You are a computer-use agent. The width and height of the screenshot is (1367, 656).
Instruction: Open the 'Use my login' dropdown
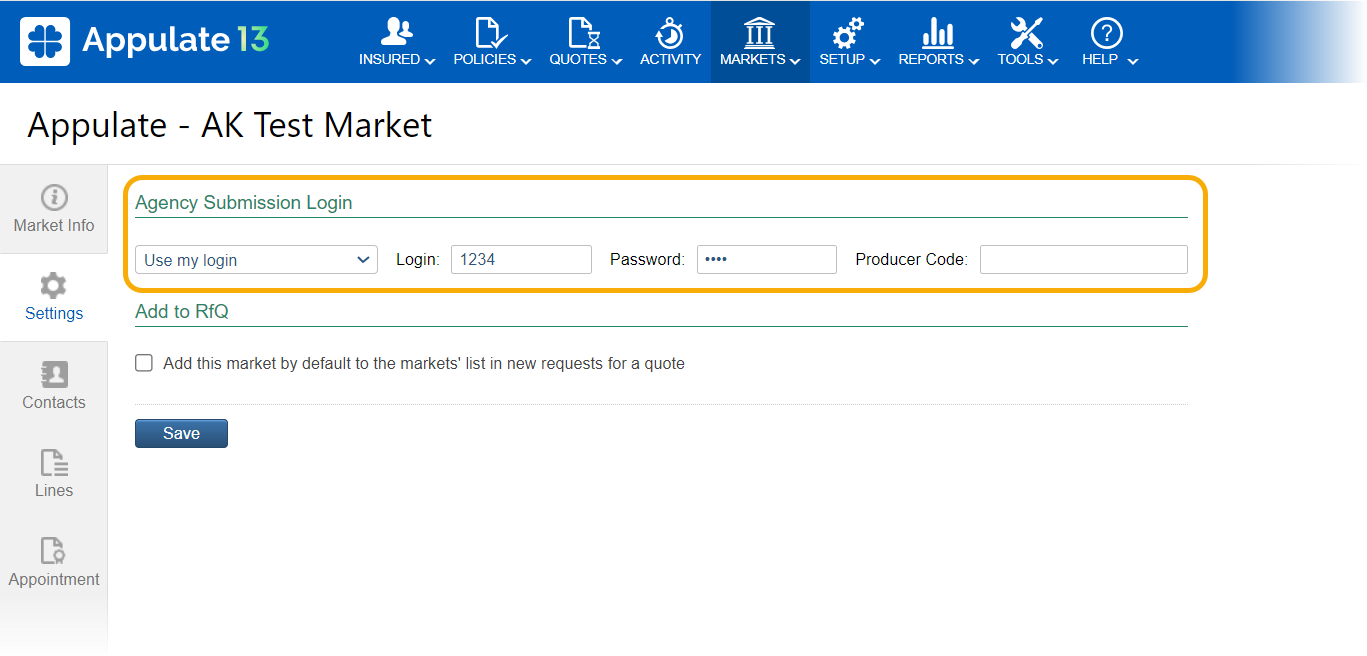click(x=256, y=260)
